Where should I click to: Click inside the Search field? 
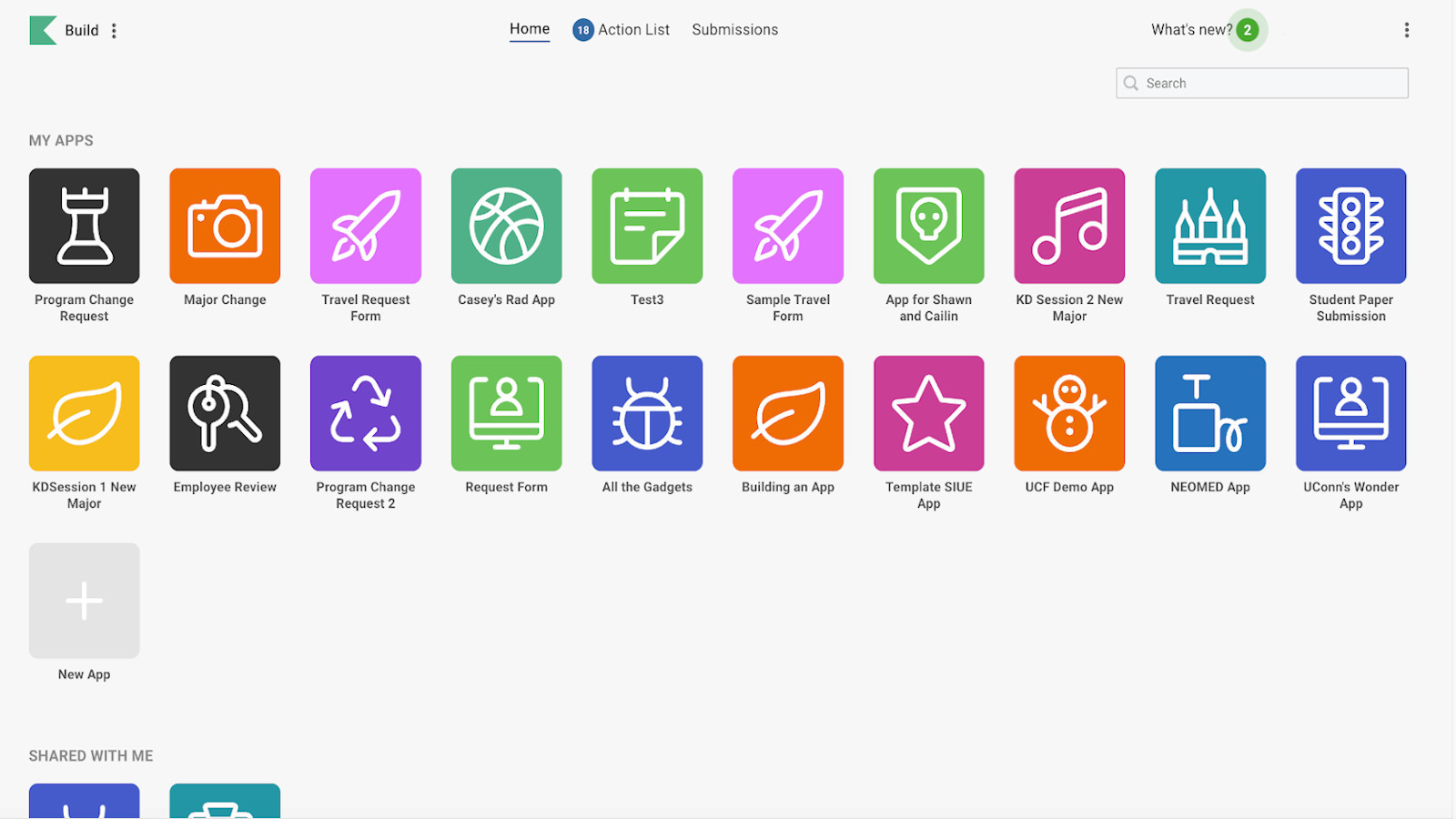pos(1261,83)
